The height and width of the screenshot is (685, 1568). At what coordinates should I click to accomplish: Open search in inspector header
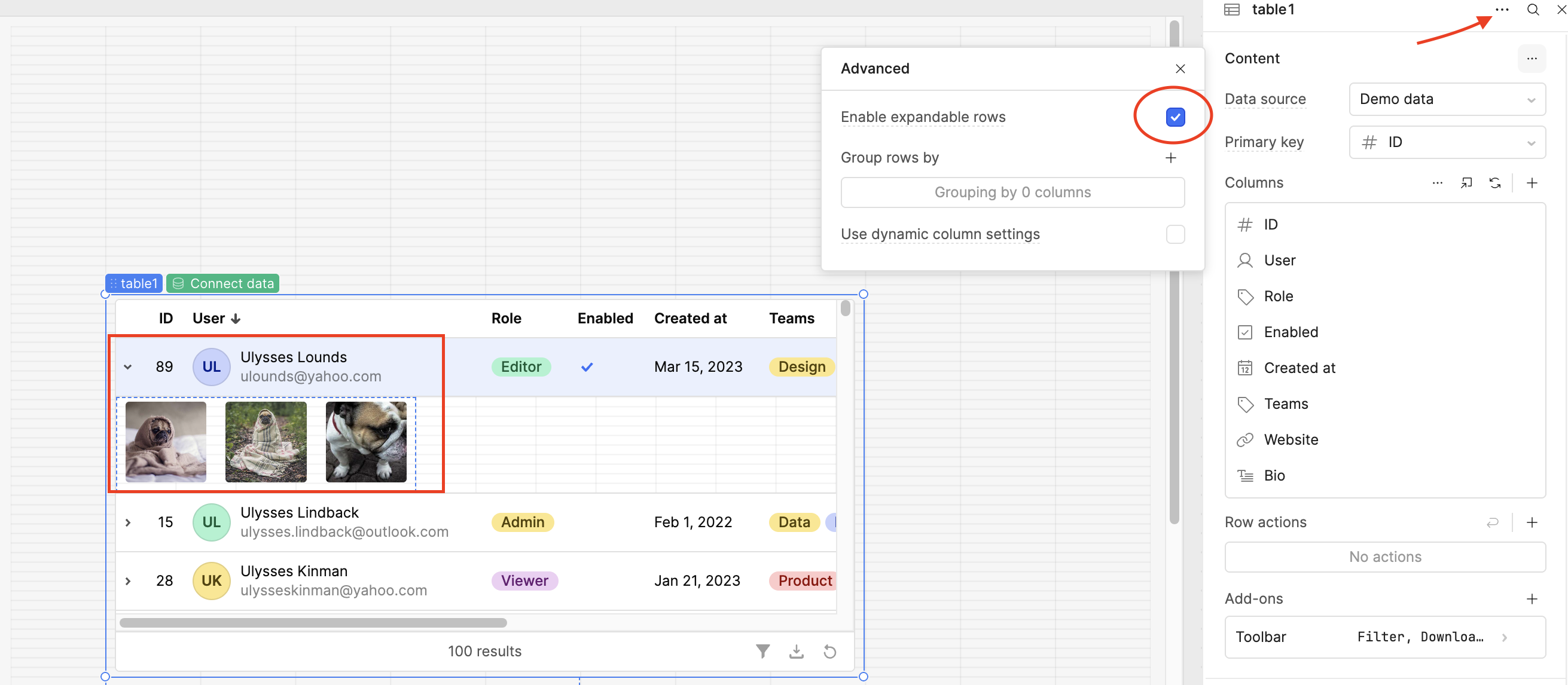(x=1533, y=10)
